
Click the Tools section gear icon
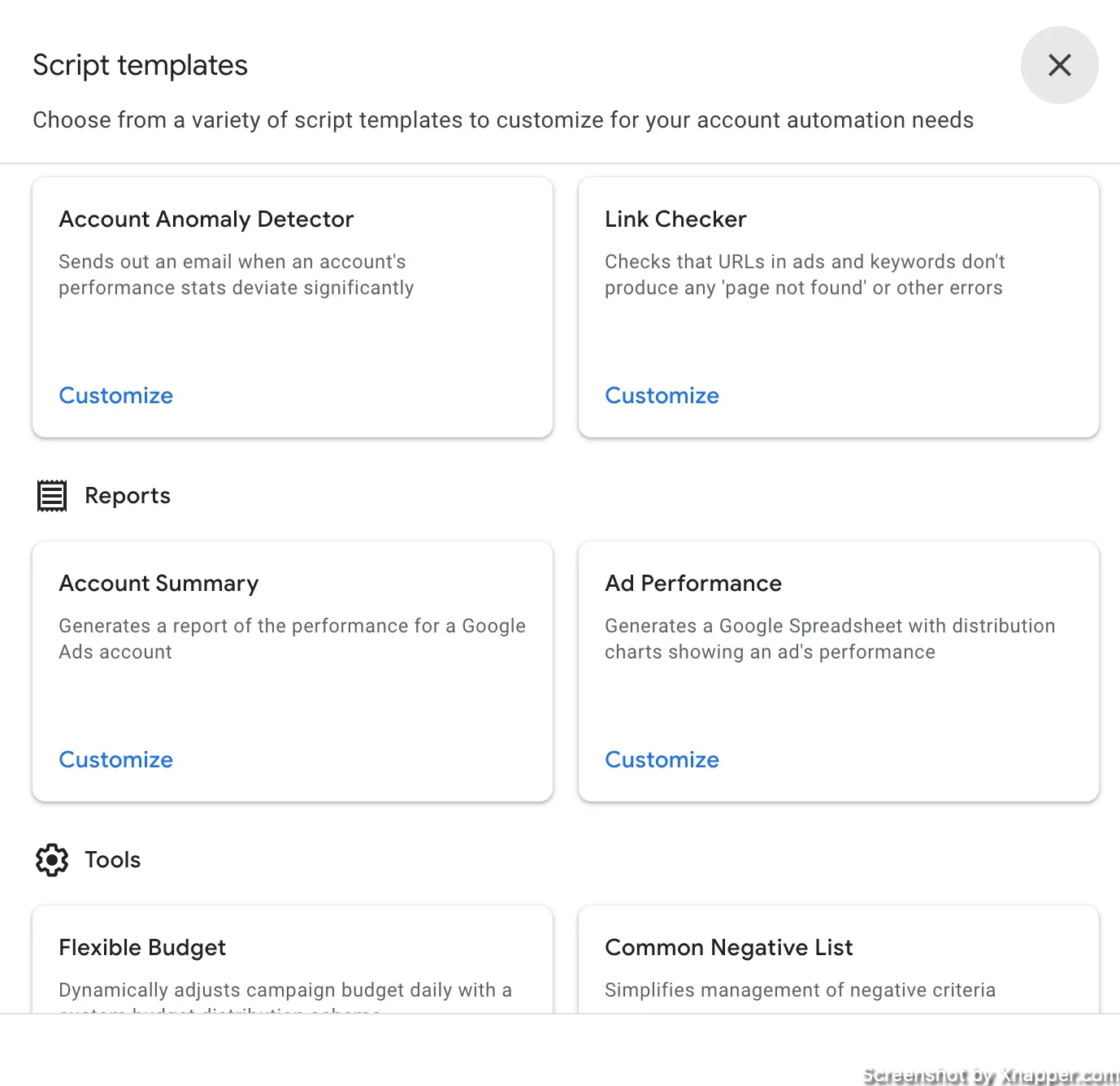coord(52,859)
